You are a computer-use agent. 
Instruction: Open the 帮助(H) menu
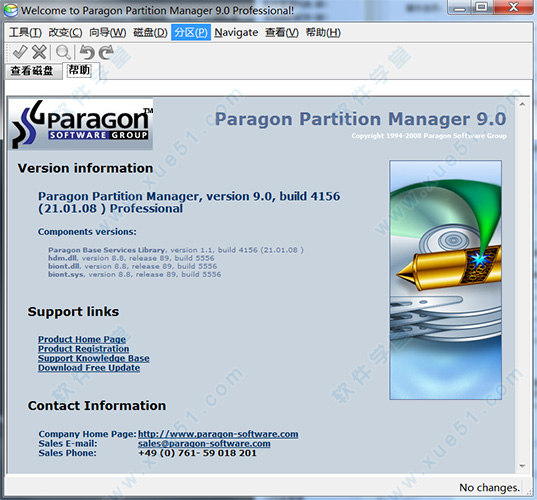coord(323,33)
